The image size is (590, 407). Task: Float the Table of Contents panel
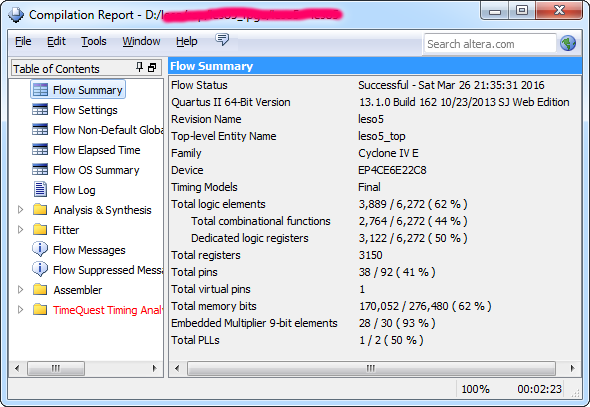coord(152,68)
